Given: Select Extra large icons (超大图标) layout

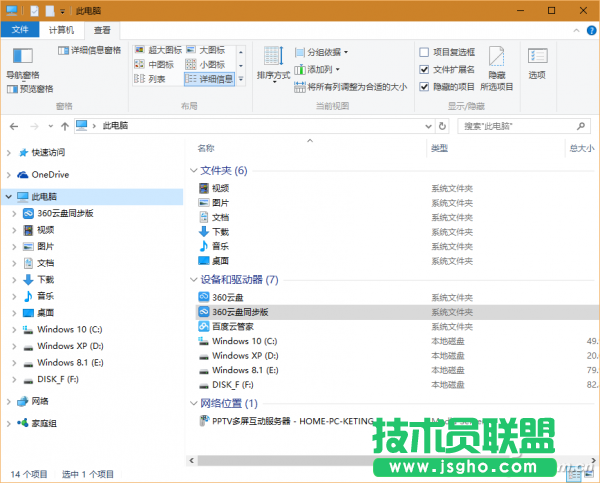Looking at the screenshot, I should pos(158,50).
